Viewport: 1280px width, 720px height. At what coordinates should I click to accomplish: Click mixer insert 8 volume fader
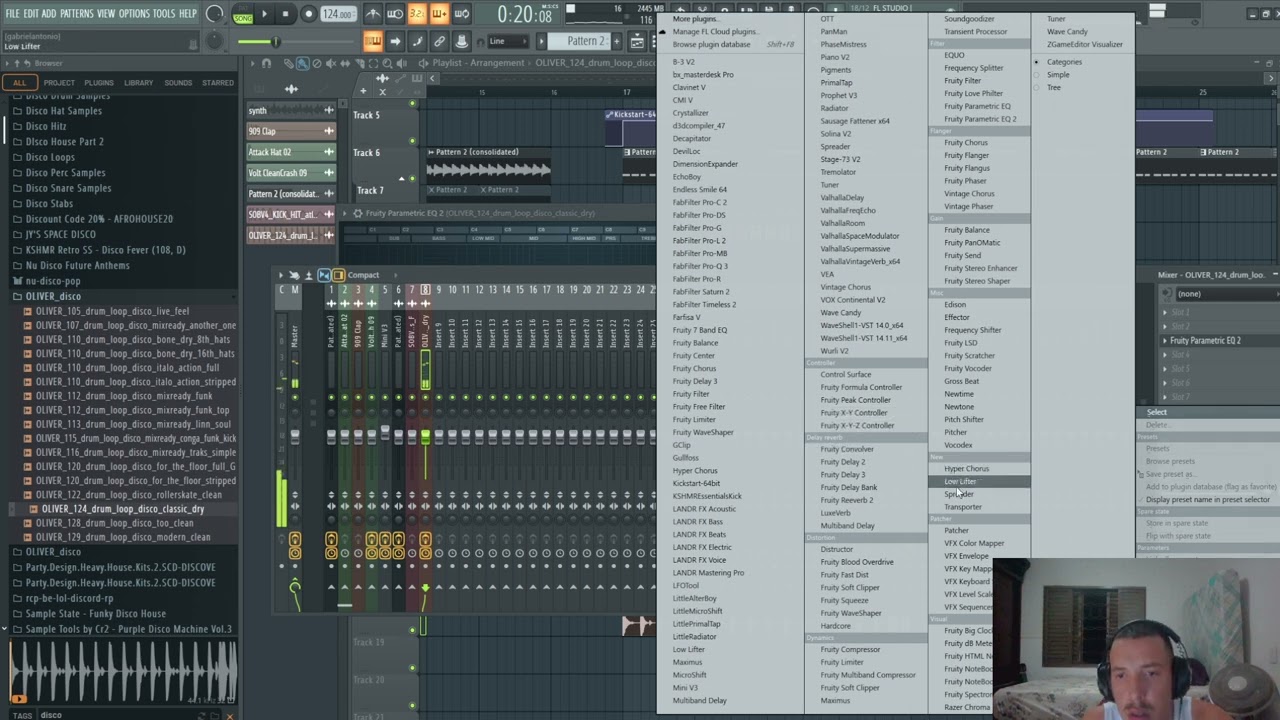(425, 437)
